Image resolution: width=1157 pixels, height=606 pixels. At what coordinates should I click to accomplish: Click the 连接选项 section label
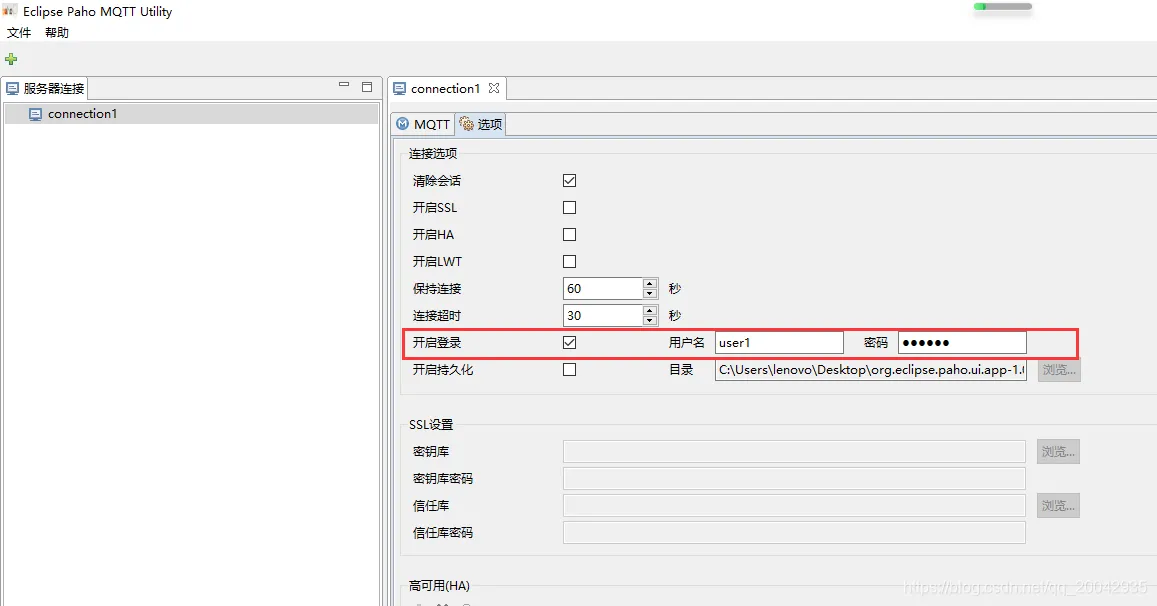433,154
